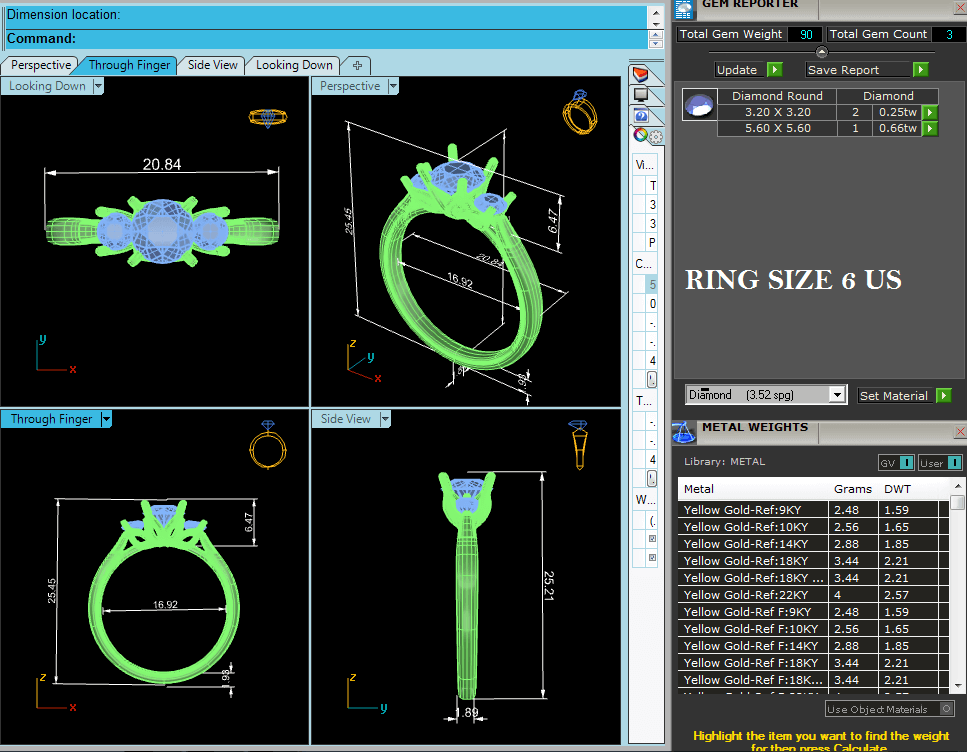The image size is (967, 752).
Task: Switch to the Side View tab
Action: pyautogui.click(x=212, y=65)
